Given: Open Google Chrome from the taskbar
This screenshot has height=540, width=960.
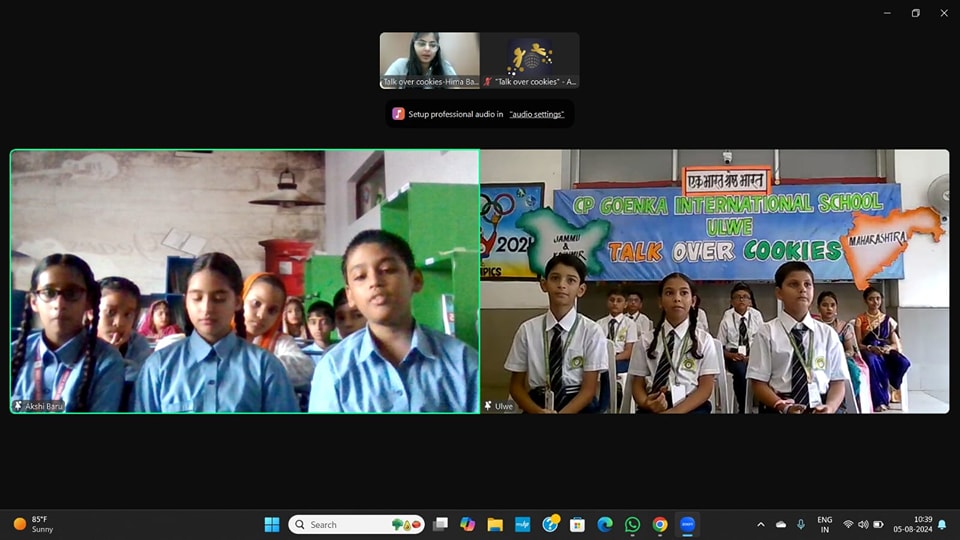Looking at the screenshot, I should [x=660, y=525].
